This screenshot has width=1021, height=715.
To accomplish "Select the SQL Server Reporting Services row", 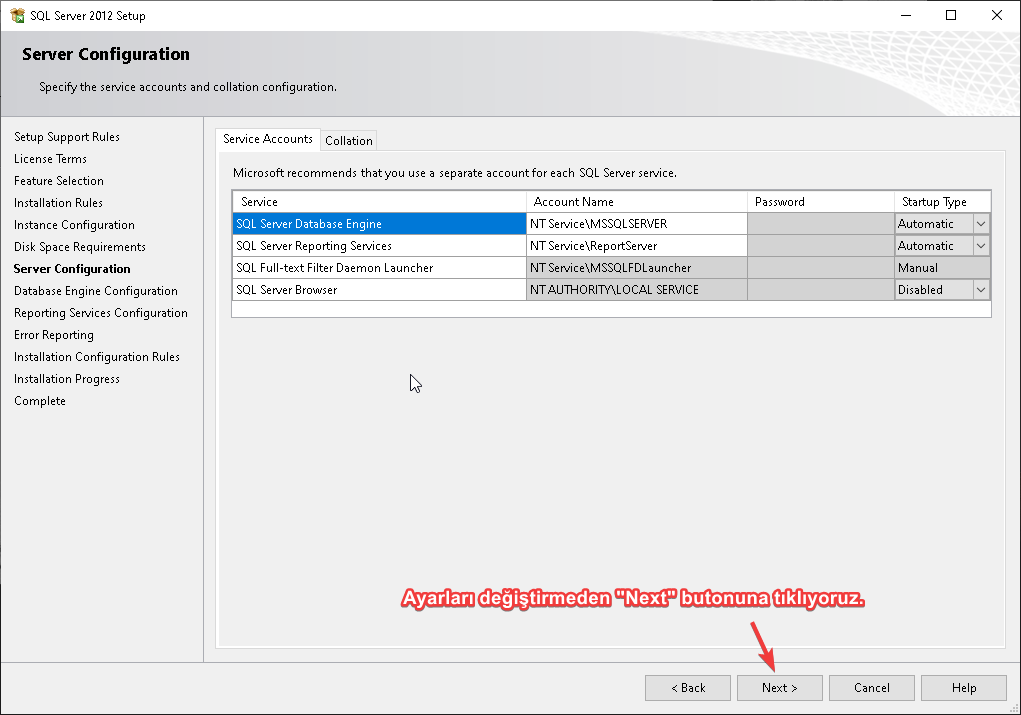I will 379,246.
